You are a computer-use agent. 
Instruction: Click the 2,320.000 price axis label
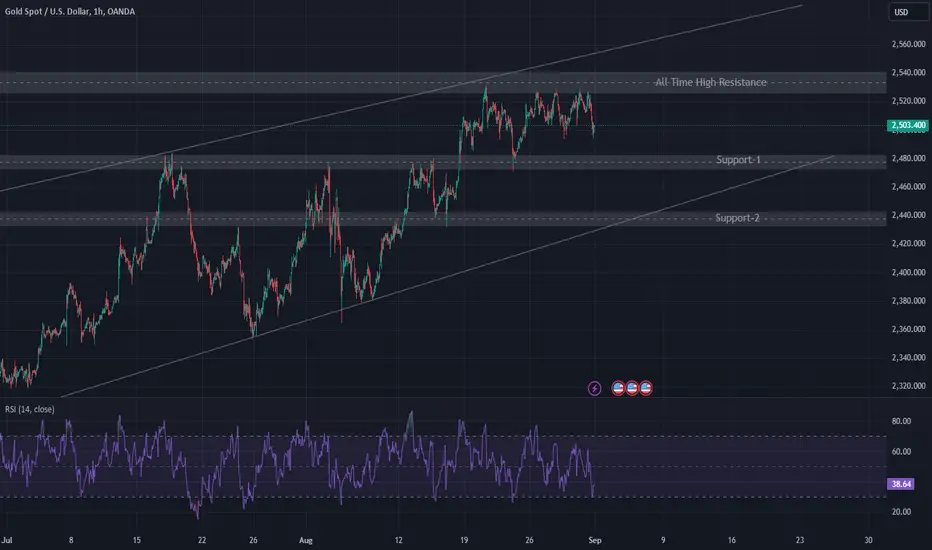[x=908, y=386]
